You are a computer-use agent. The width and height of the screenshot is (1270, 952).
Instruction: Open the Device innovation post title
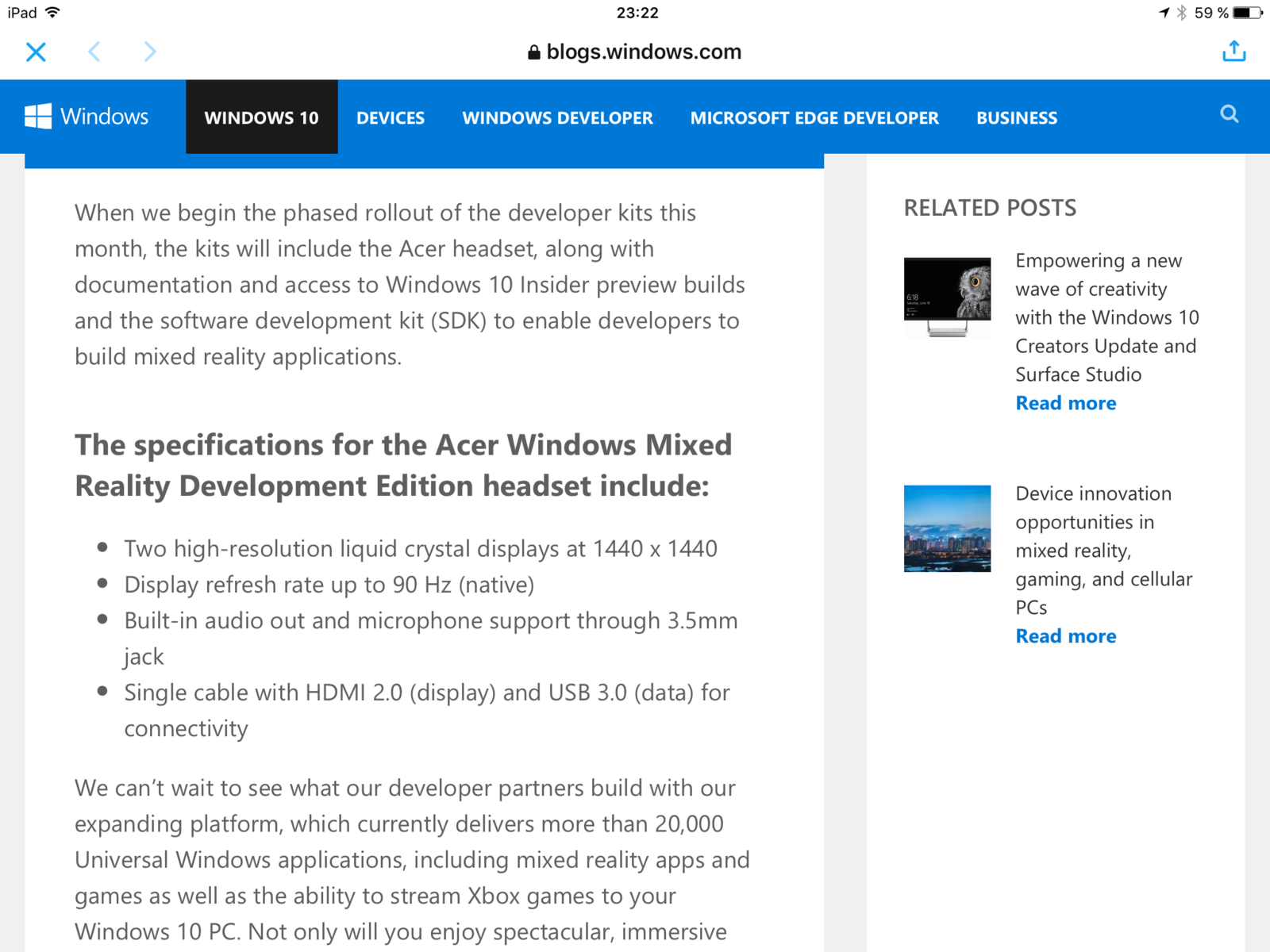1104,550
